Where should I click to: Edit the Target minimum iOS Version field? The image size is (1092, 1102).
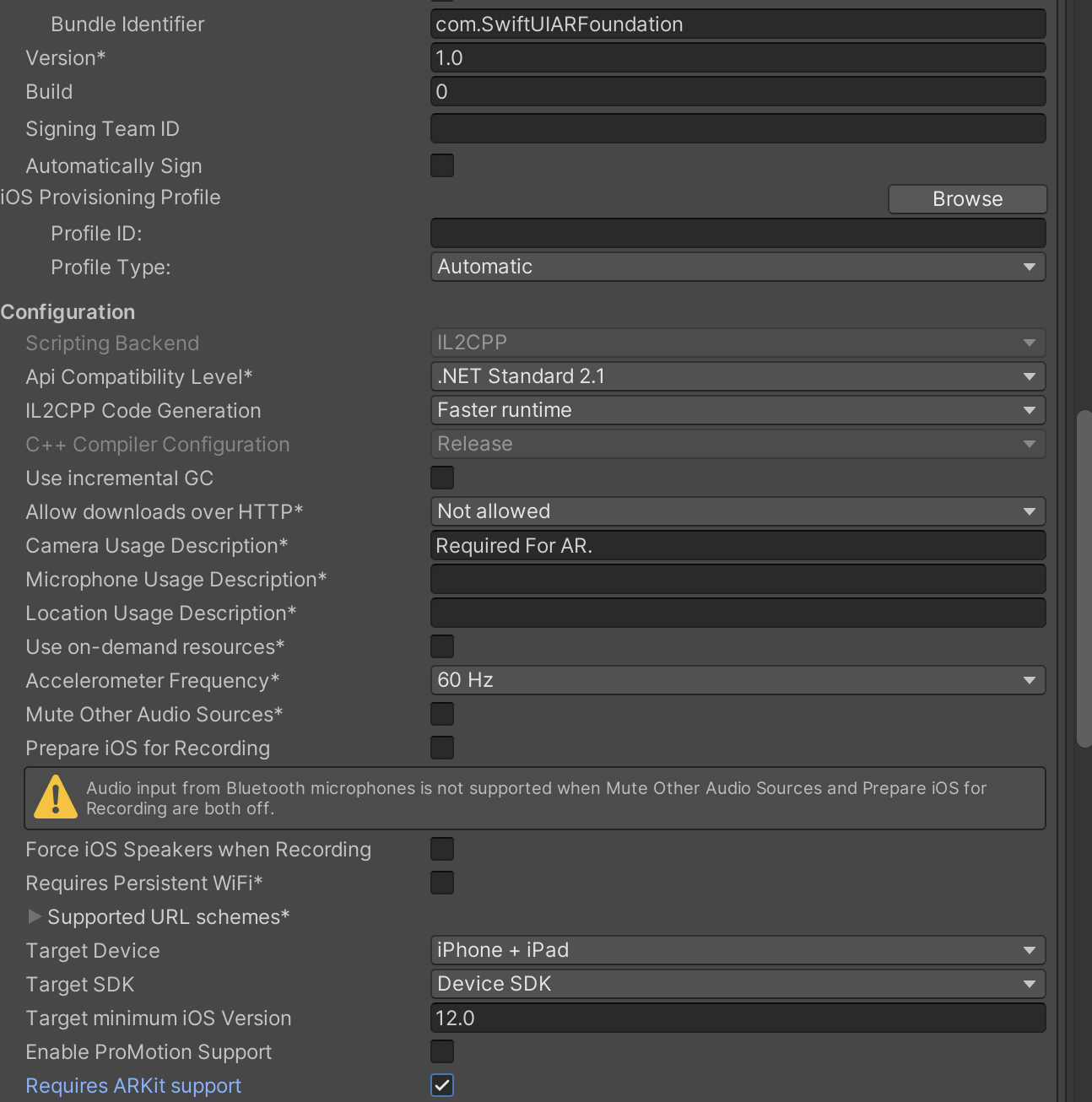[x=738, y=1018]
